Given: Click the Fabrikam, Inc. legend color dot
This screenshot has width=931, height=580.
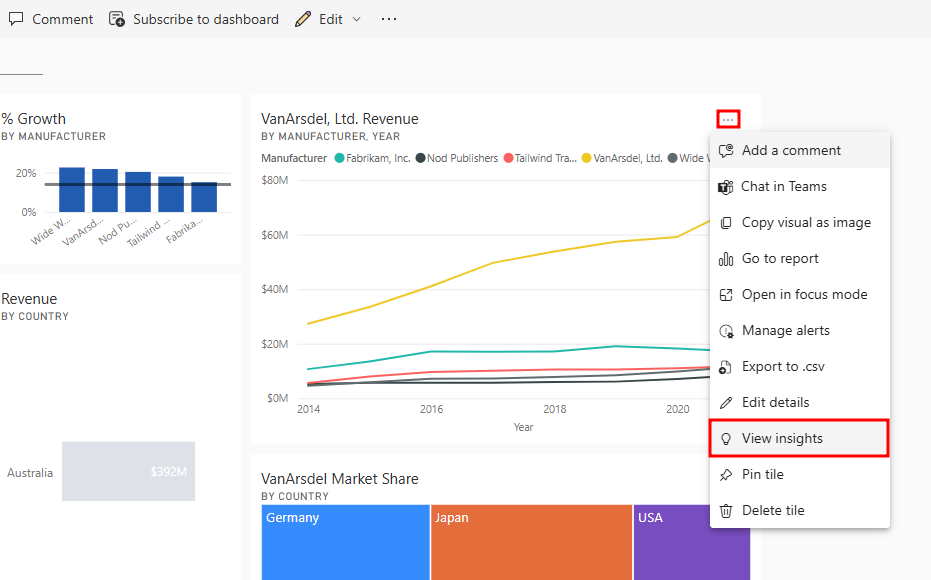Looking at the screenshot, I should click(340, 158).
